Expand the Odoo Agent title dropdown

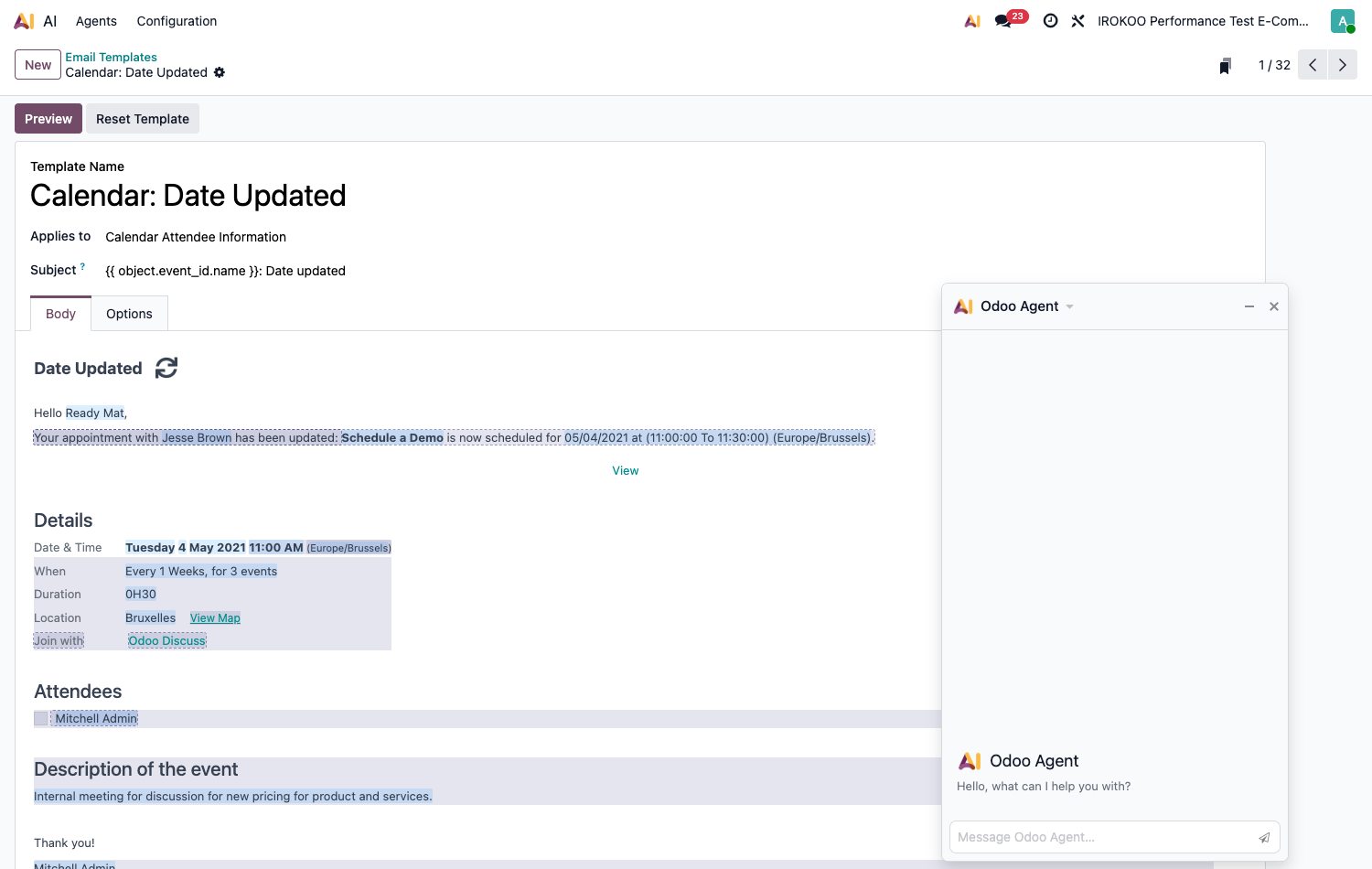coord(1070,306)
